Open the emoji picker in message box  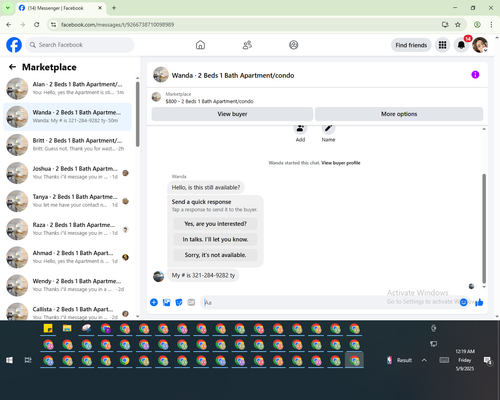tap(463, 302)
